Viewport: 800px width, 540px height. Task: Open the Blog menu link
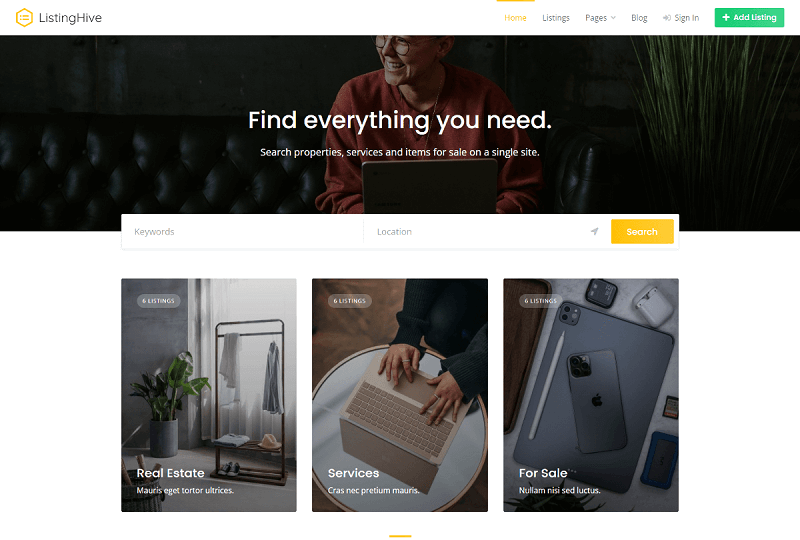pyautogui.click(x=639, y=18)
